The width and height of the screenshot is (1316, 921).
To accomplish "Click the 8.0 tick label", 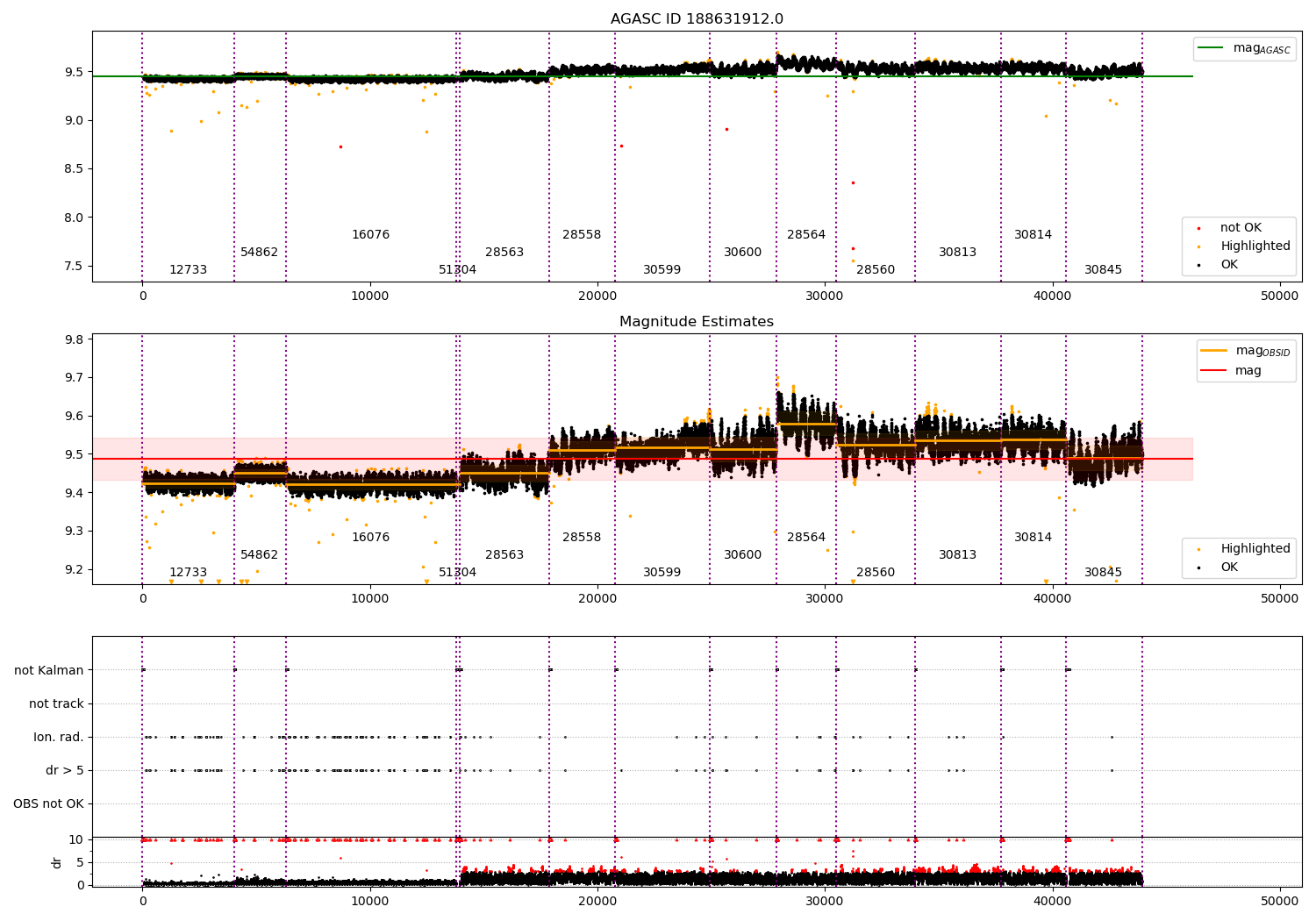I will point(74,218).
